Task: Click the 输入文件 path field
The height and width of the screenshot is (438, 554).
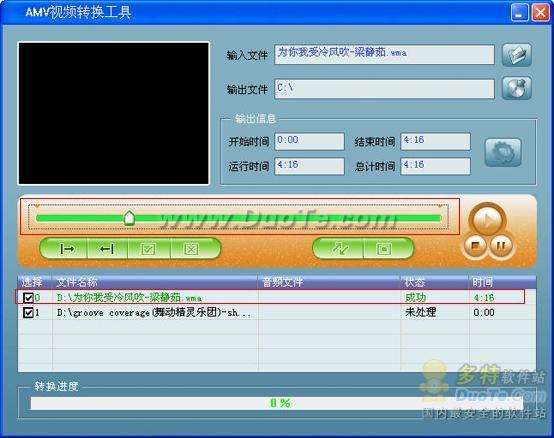Action: point(384,55)
